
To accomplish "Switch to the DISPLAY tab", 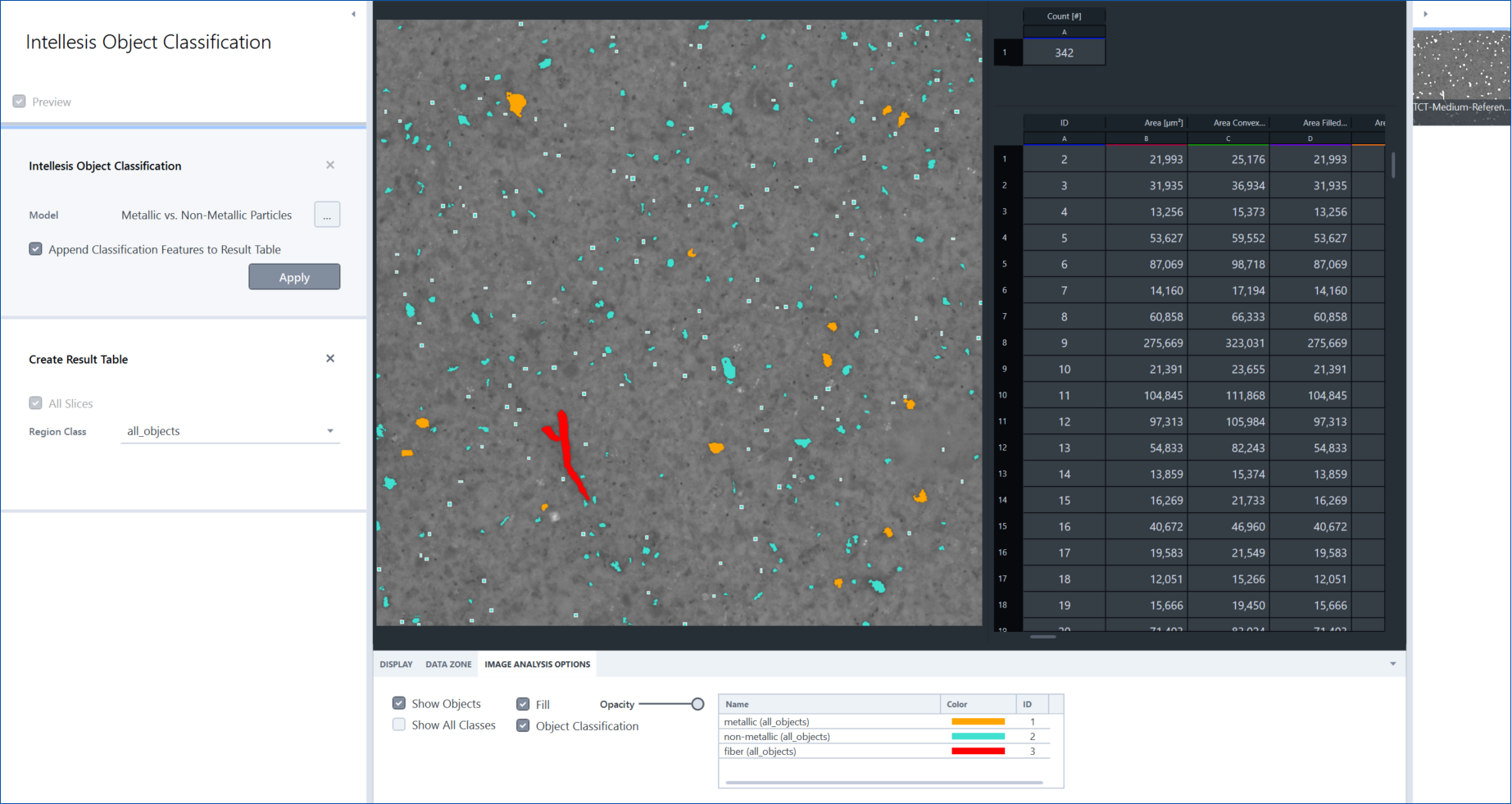I will pos(396,664).
